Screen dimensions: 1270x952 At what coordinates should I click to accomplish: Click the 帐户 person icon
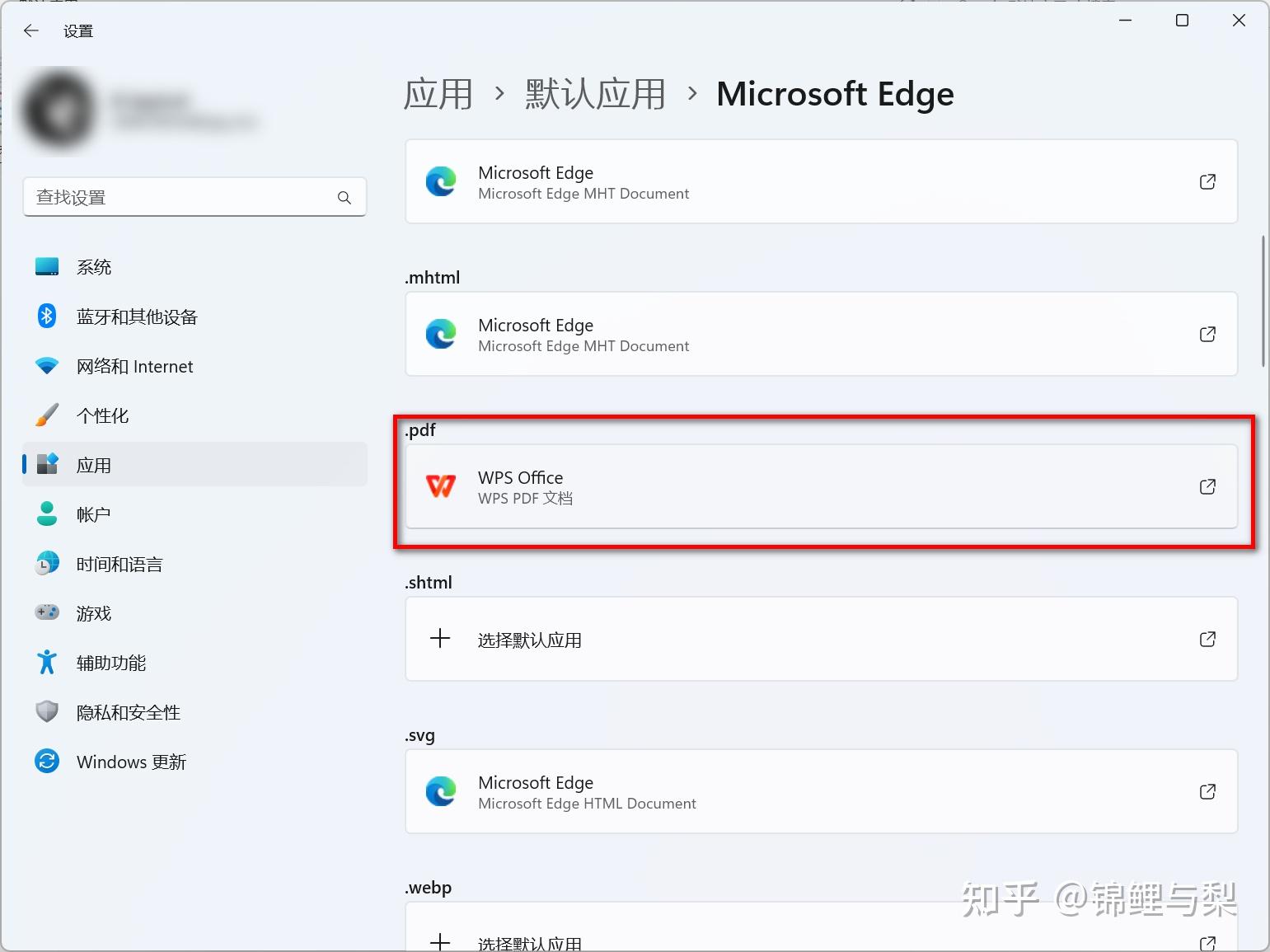[47, 514]
